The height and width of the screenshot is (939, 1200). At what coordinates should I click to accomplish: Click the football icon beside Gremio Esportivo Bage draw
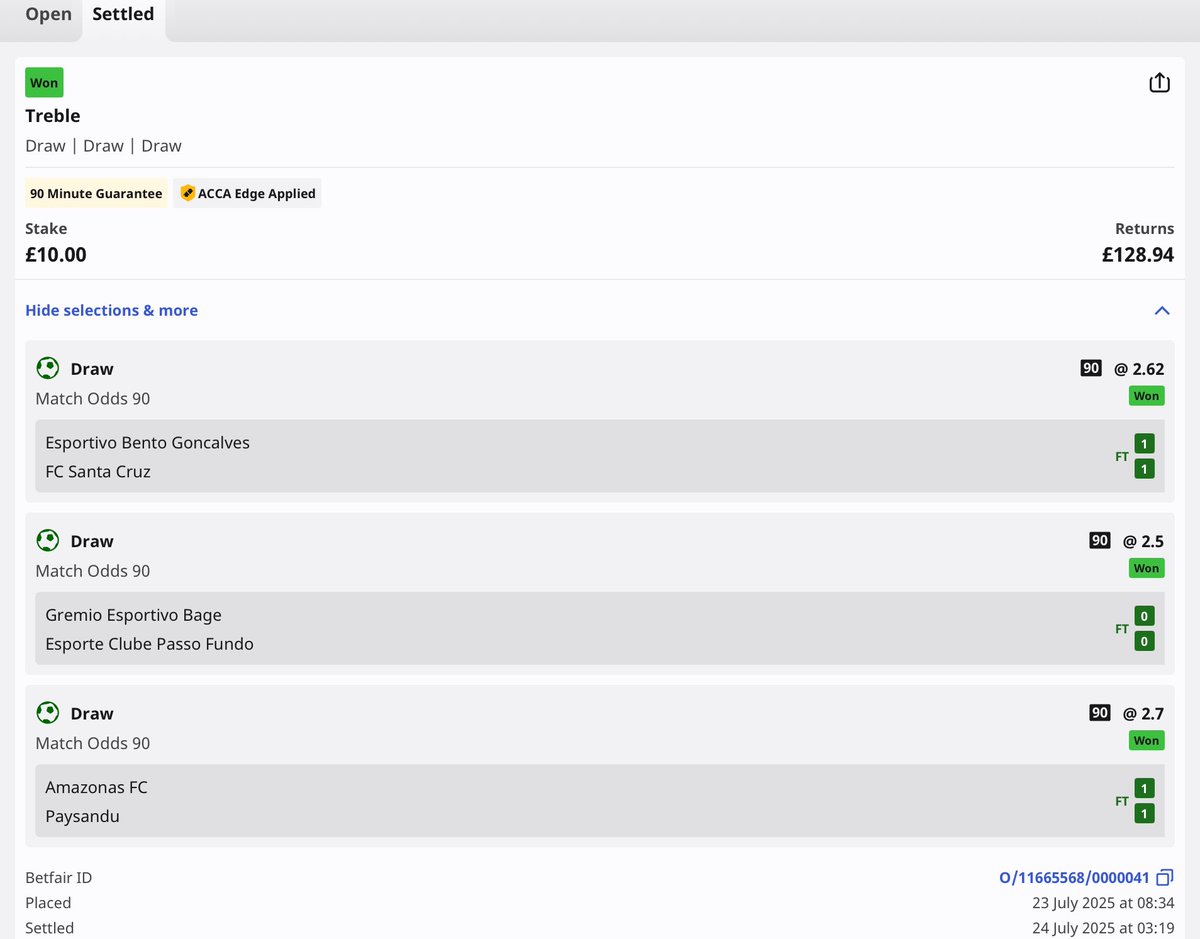tap(47, 541)
